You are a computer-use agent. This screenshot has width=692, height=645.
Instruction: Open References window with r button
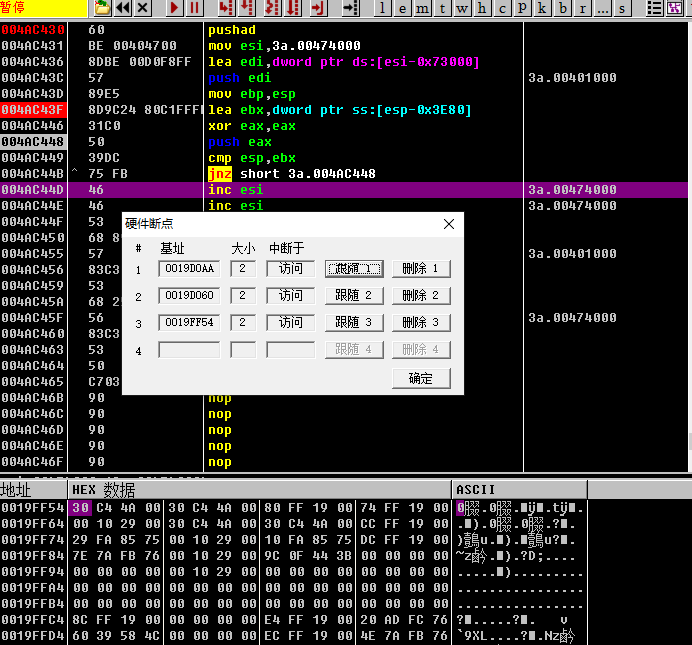pos(583,8)
